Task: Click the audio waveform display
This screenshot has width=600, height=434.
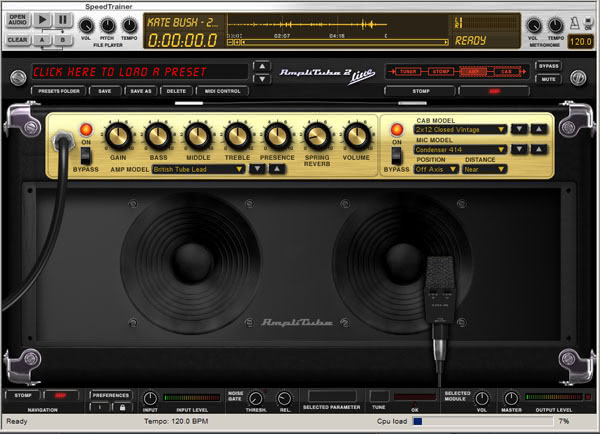Action: (338, 25)
